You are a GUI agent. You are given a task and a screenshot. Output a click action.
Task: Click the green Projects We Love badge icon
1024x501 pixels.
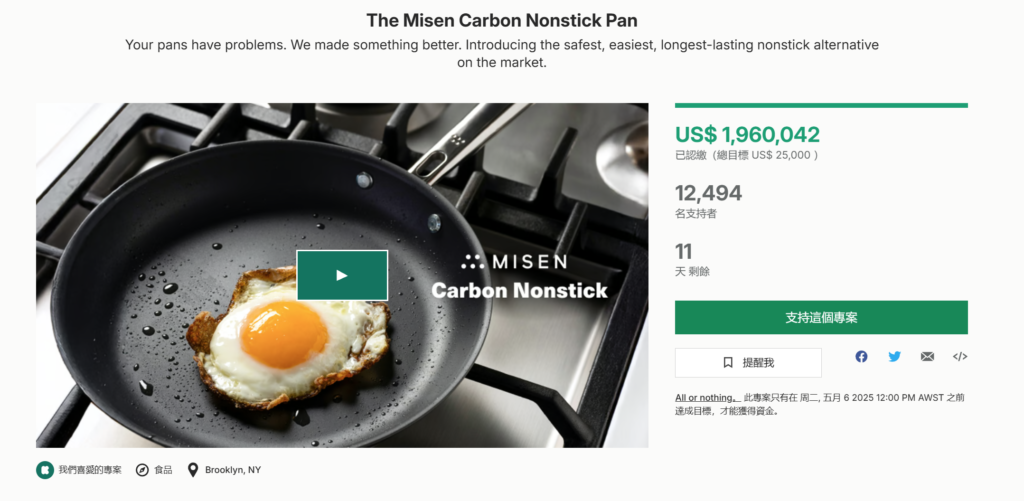44,470
